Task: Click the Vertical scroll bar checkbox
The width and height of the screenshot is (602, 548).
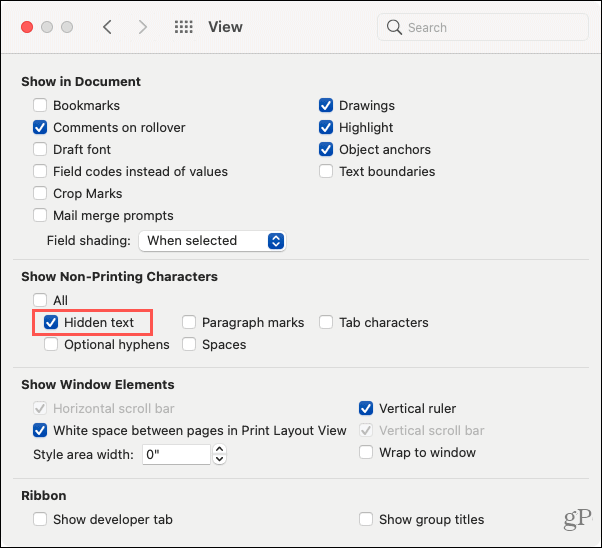Action: 366,430
